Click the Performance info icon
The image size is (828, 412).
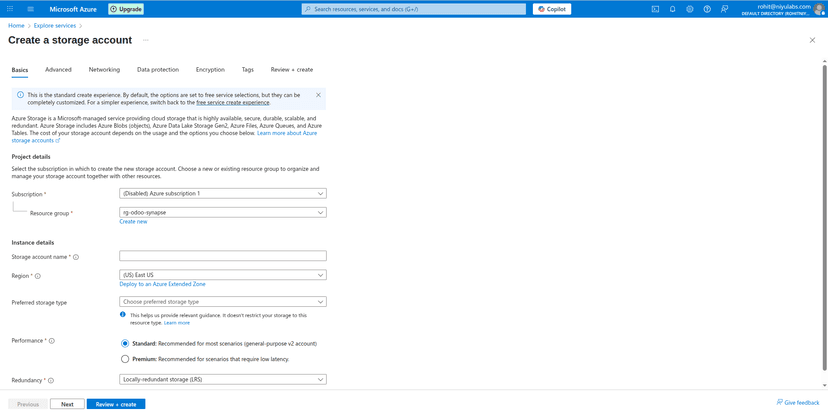tap(52, 341)
